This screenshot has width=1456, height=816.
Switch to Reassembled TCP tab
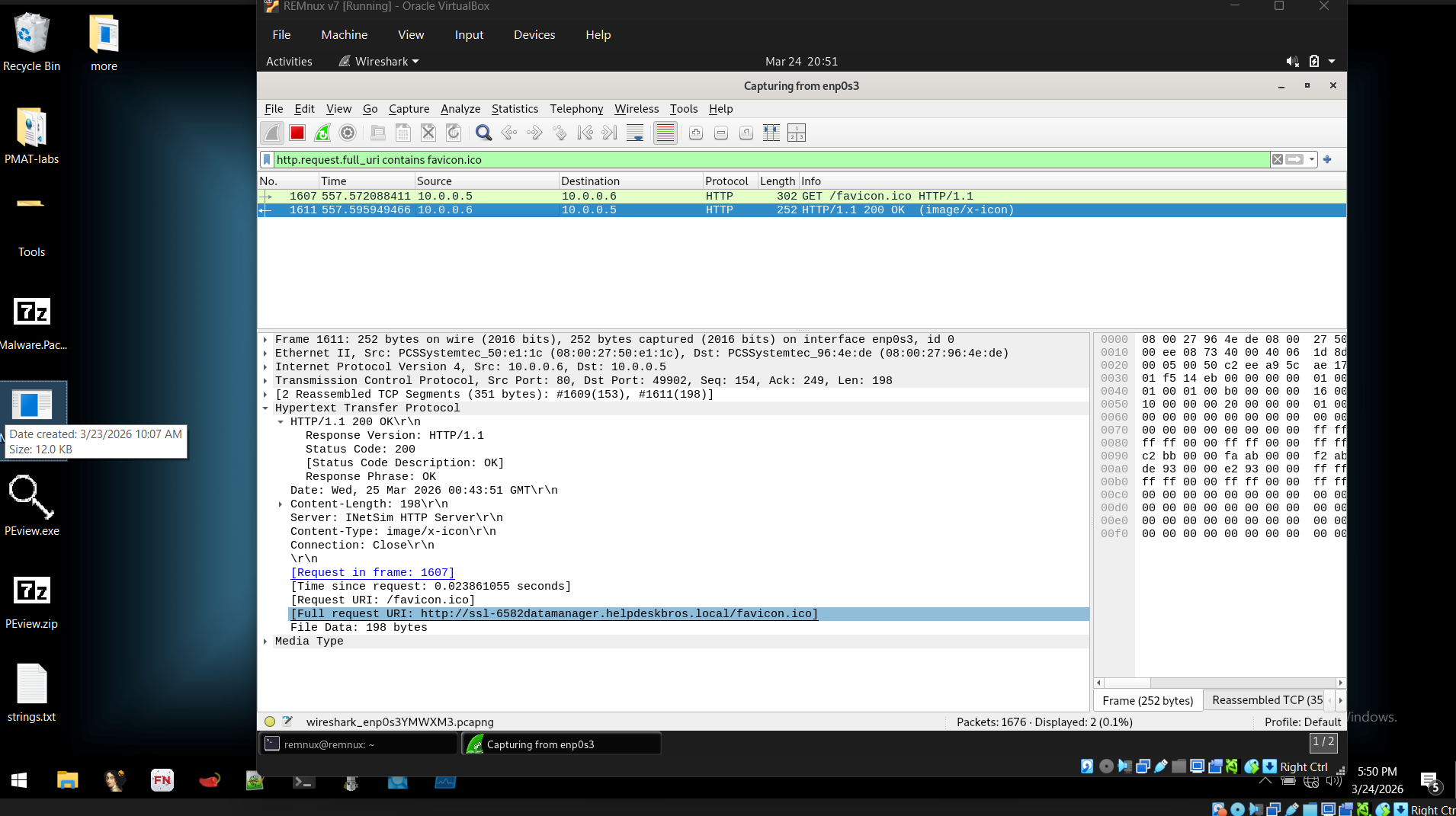1267,700
